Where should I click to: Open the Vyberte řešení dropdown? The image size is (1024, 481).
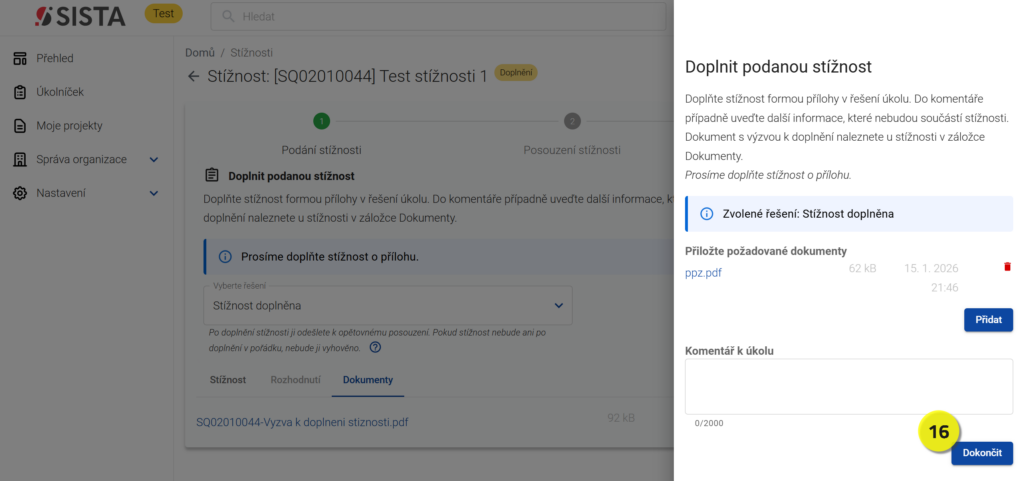tap(388, 305)
